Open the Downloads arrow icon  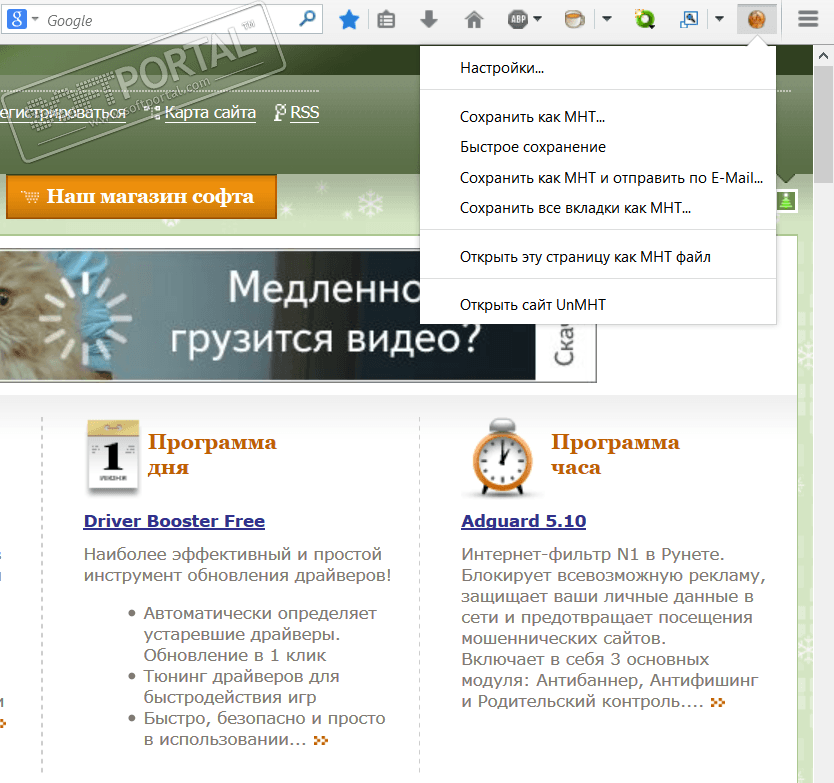point(429,20)
